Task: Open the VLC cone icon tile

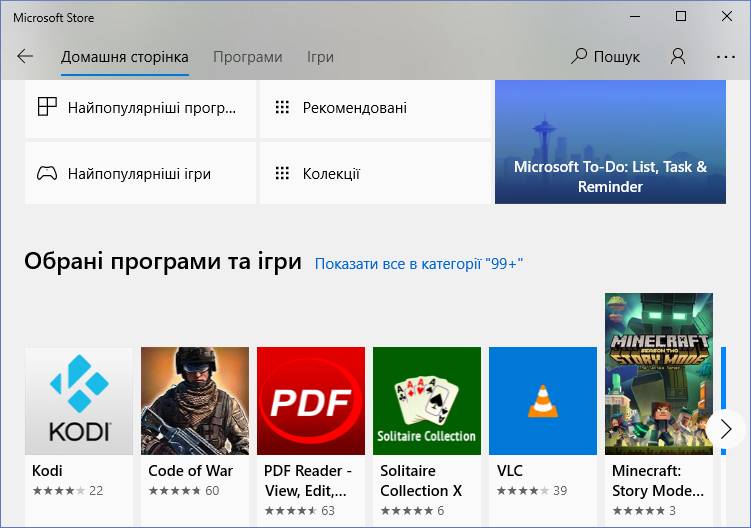Action: click(543, 401)
